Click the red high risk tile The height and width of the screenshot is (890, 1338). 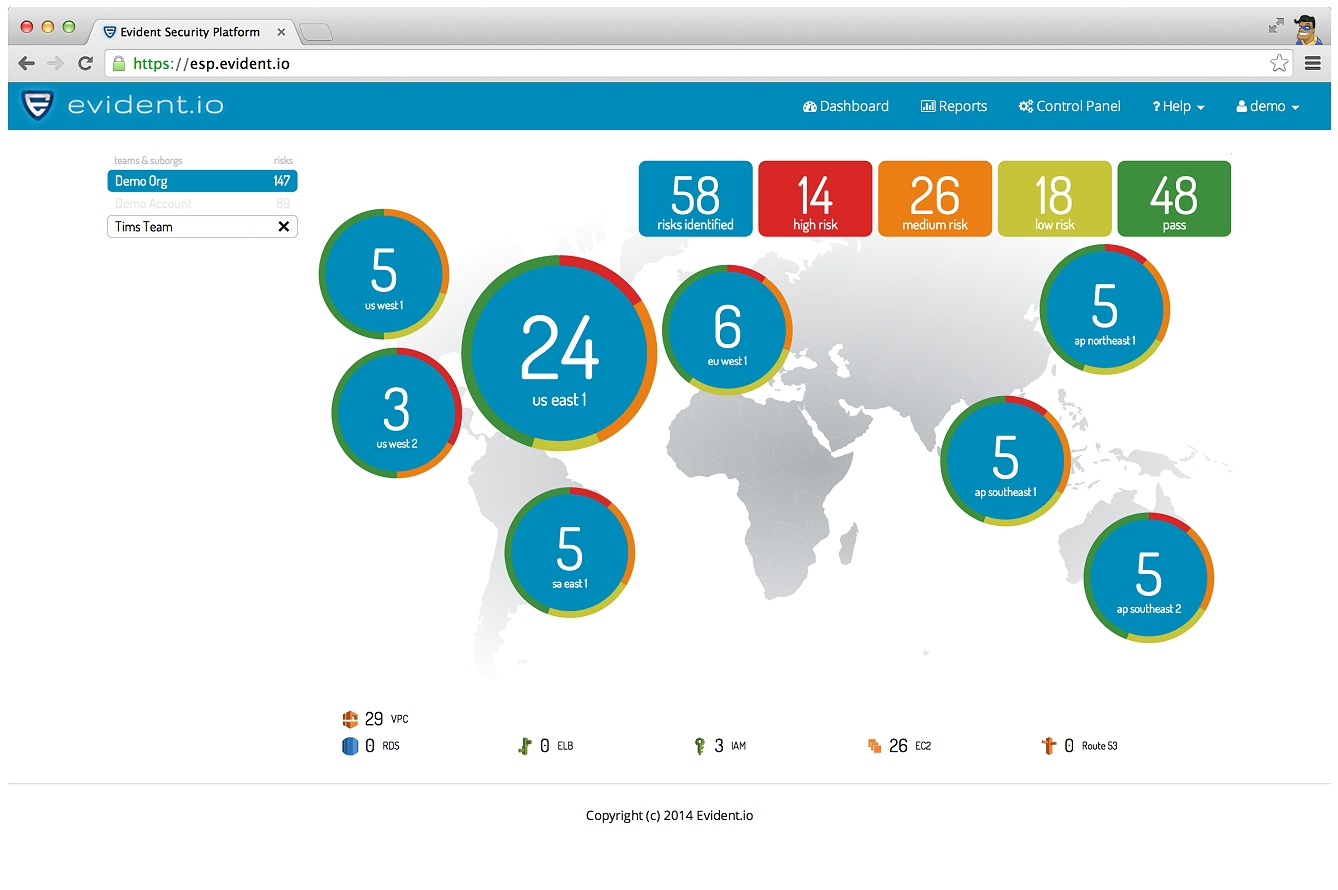pyautogui.click(x=815, y=199)
